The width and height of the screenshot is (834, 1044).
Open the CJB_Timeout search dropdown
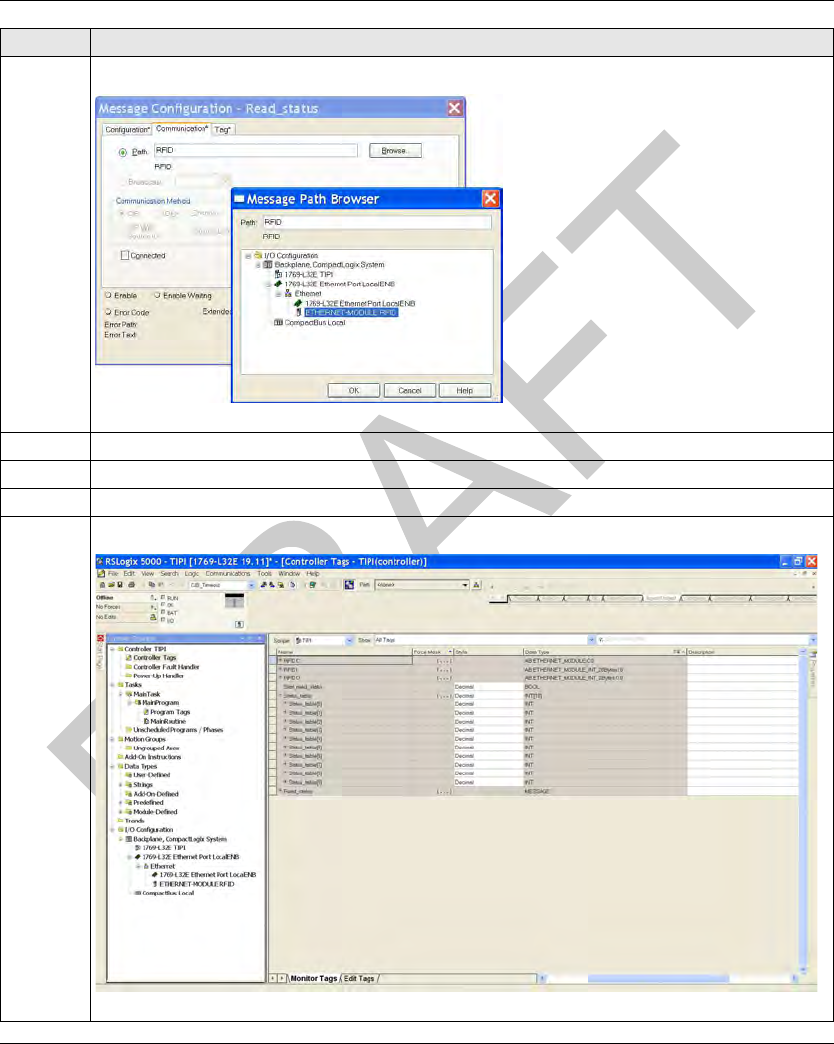[252, 585]
